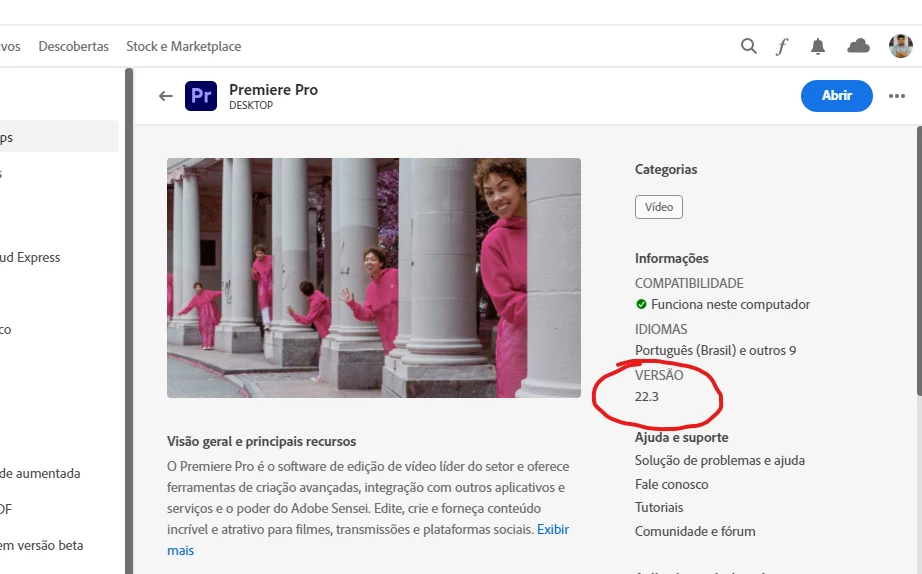Viewport: 922px width, 574px height.
Task: Select the sidebar item 'de aumentada'
Action: click(40, 473)
